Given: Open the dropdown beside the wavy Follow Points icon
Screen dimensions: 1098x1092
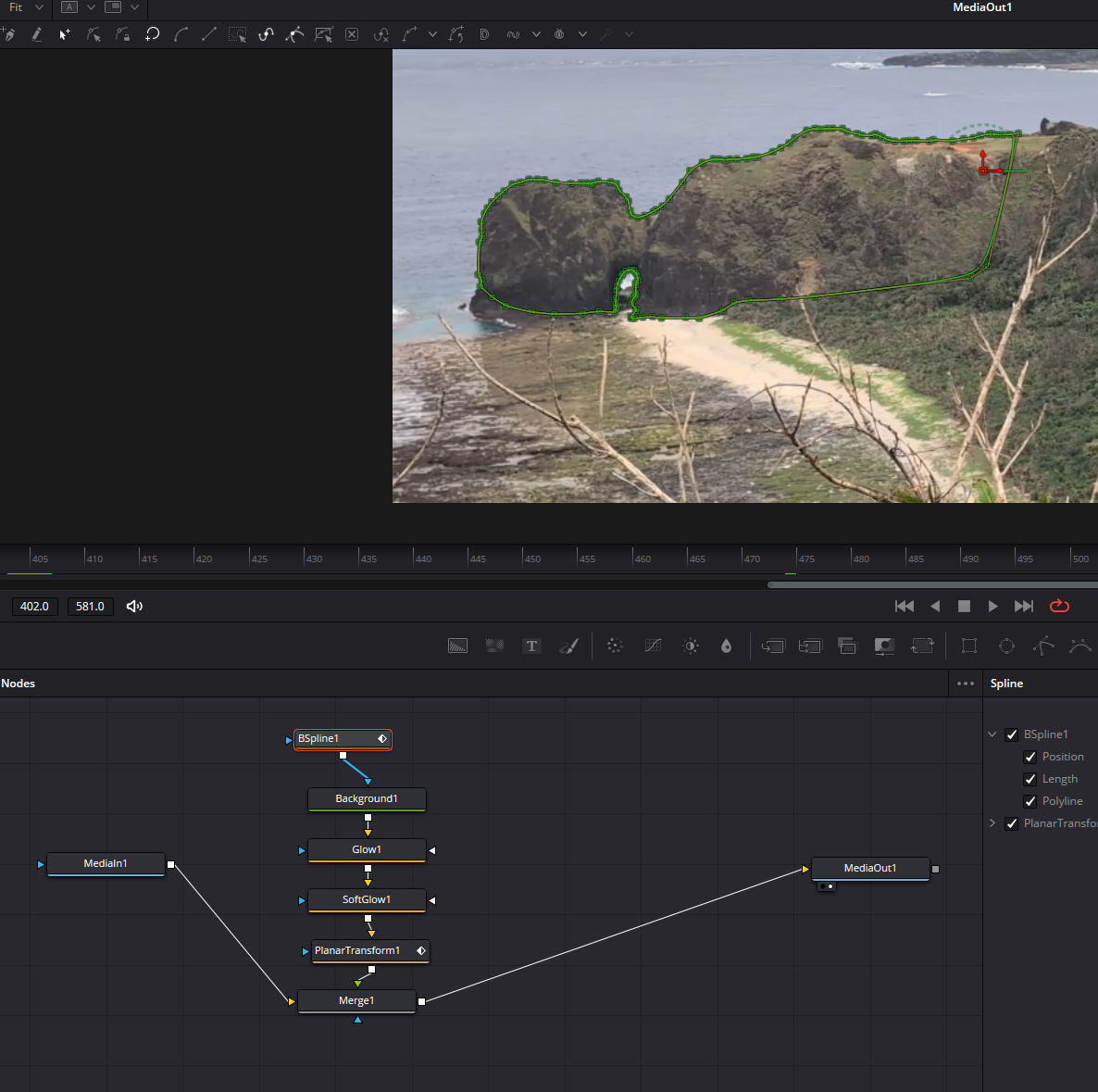Looking at the screenshot, I should pos(536,34).
